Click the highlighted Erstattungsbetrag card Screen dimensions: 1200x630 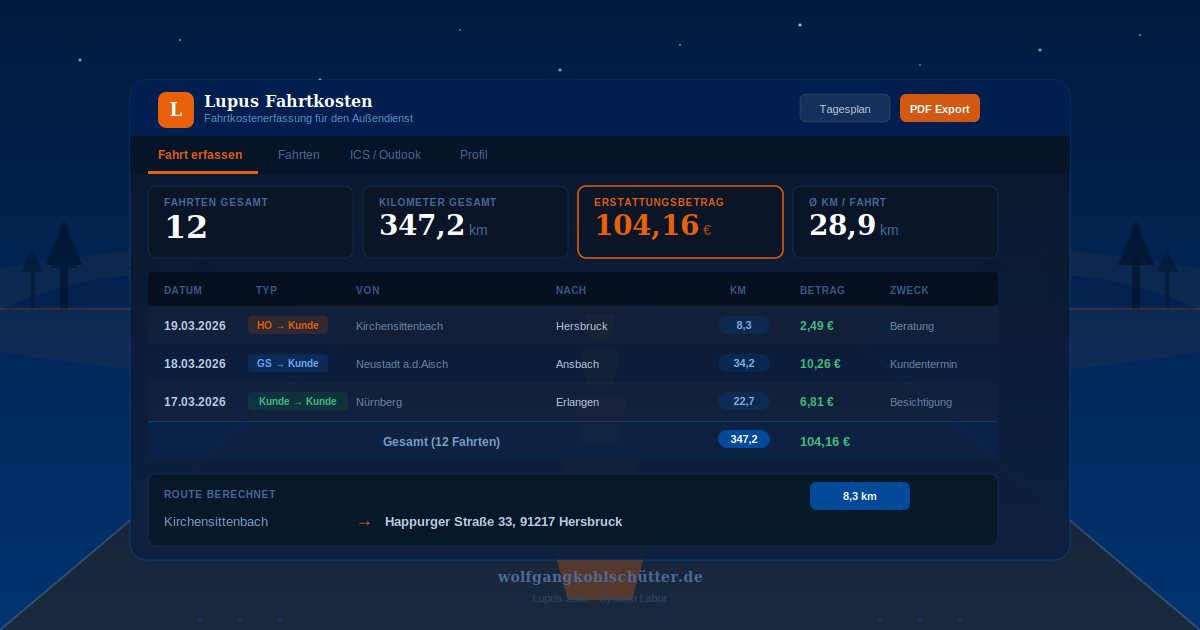tap(680, 222)
